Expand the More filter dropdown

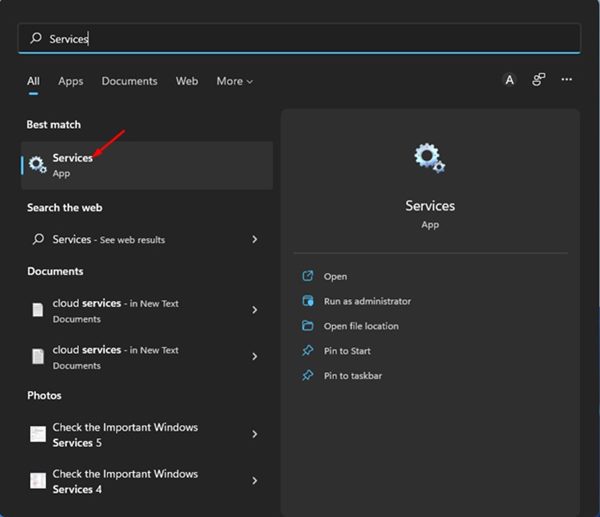[235, 81]
